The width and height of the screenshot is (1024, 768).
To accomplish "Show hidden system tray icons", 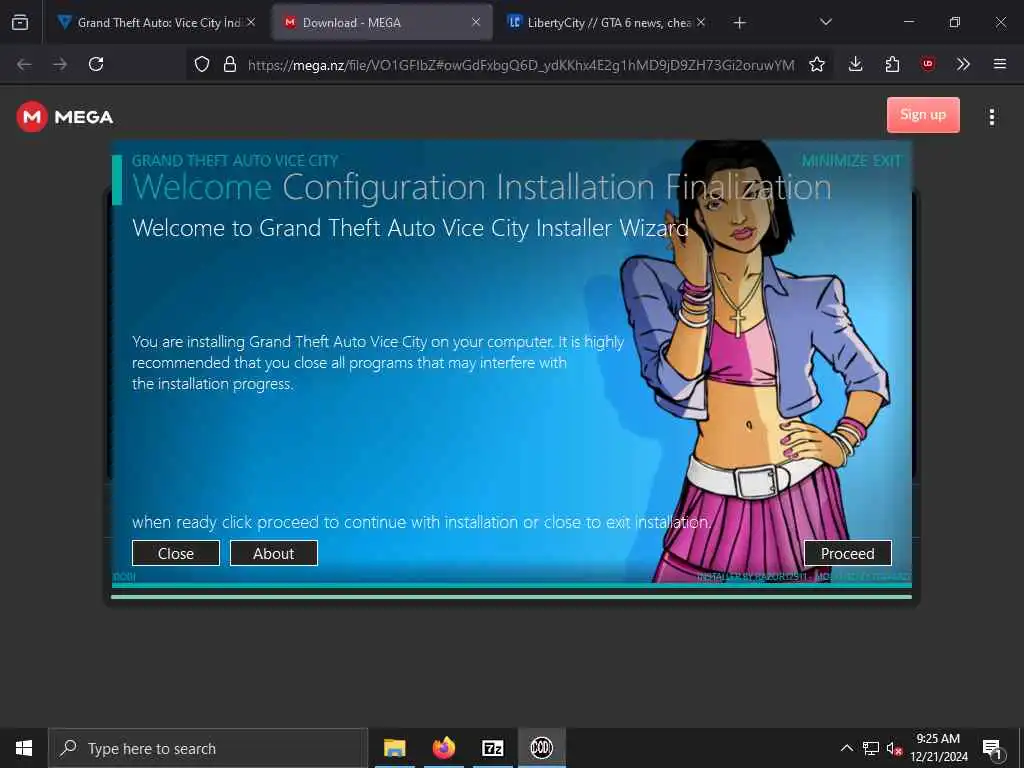I will tap(846, 748).
